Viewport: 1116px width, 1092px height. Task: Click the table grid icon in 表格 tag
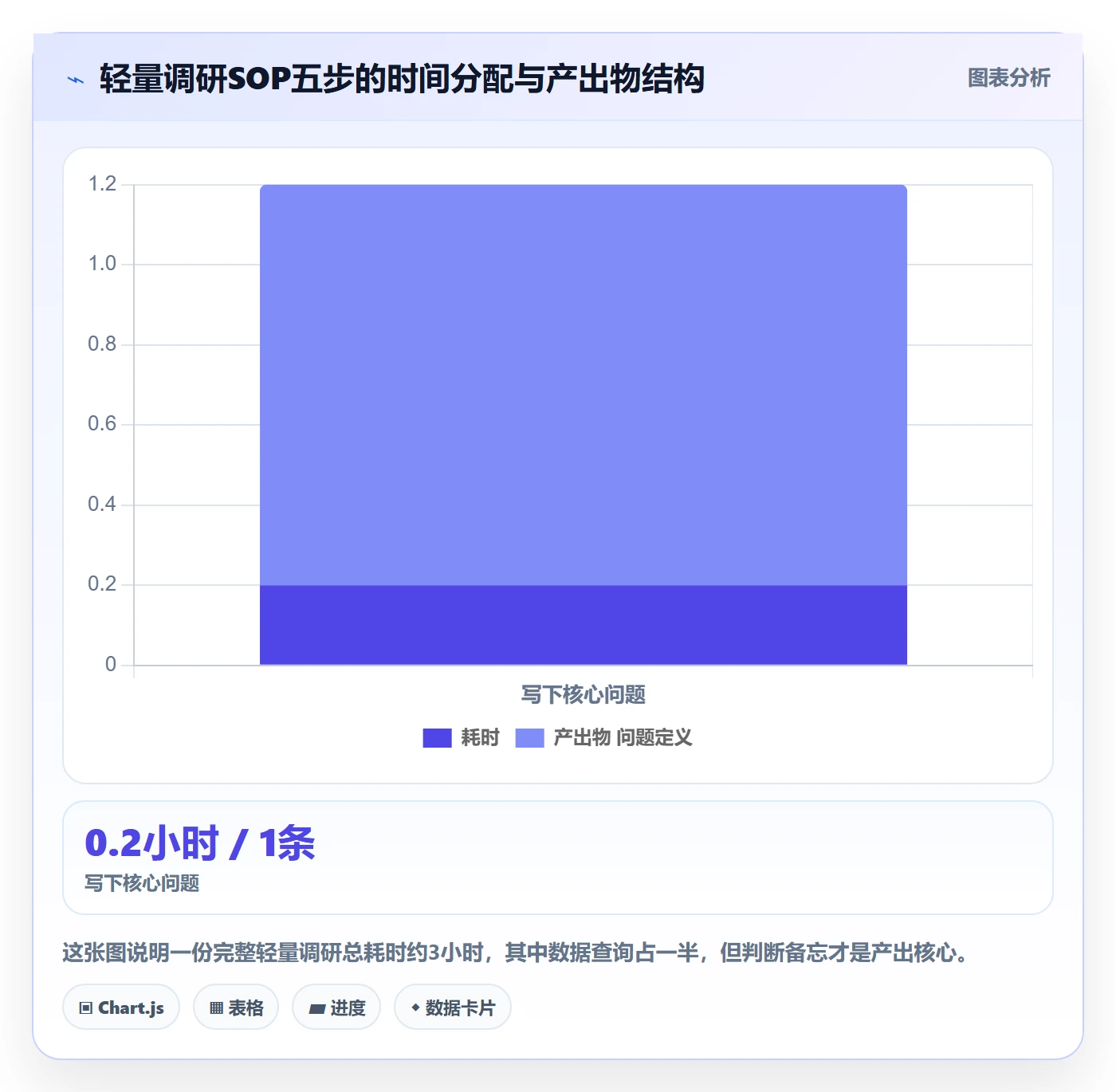(x=216, y=1008)
